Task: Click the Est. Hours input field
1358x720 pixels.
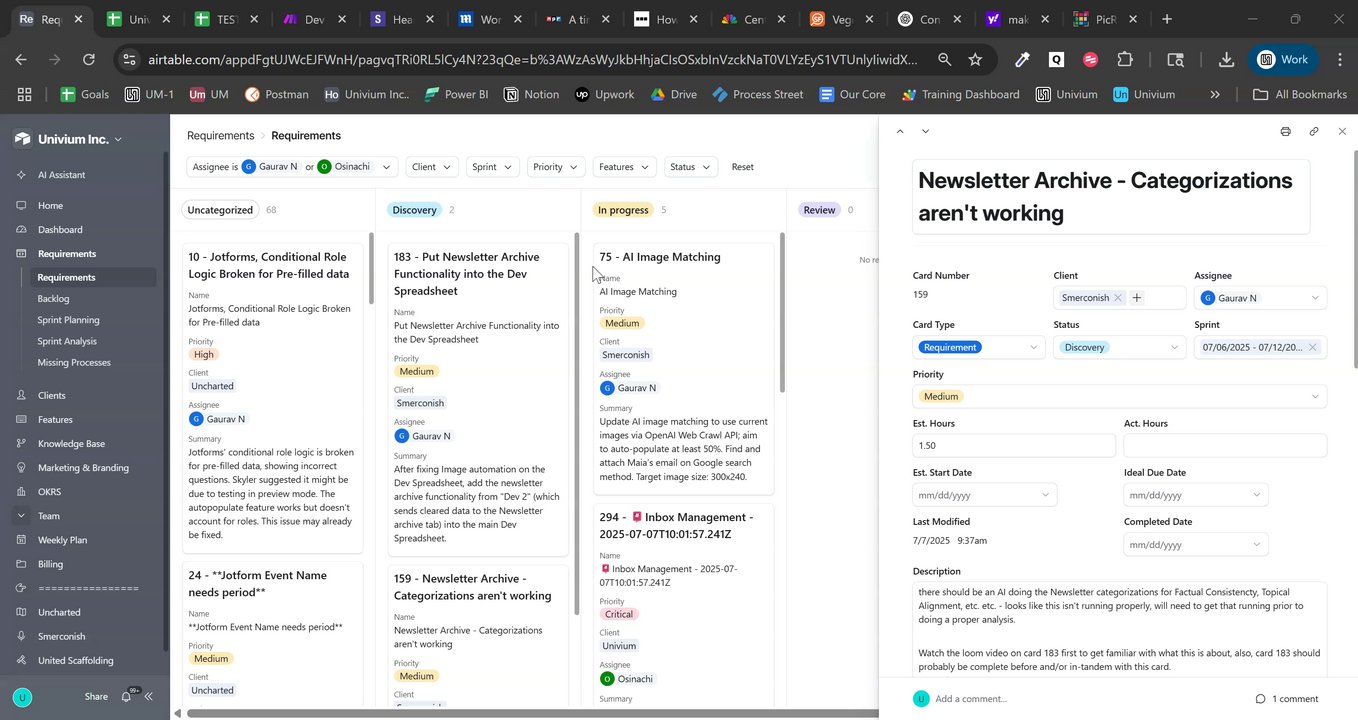Action: point(1013,446)
